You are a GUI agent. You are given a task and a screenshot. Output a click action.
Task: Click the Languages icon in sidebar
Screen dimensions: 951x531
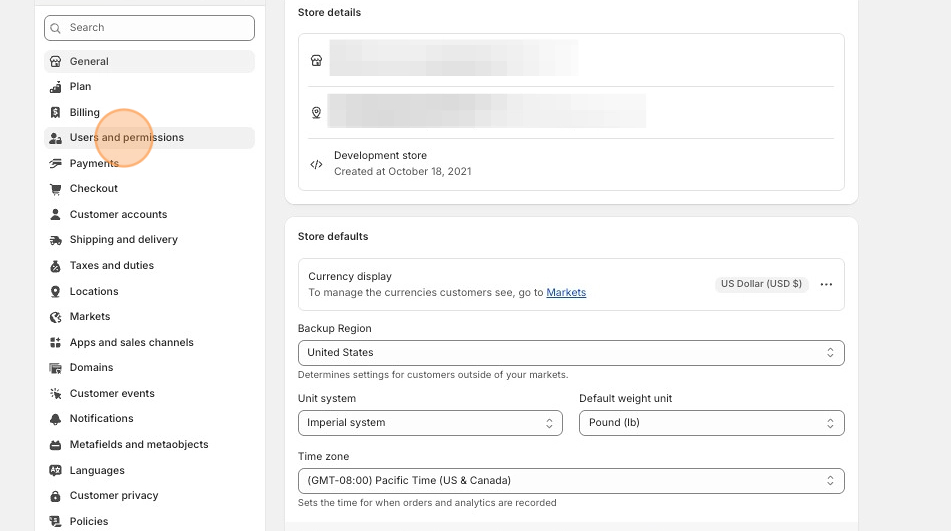56,471
